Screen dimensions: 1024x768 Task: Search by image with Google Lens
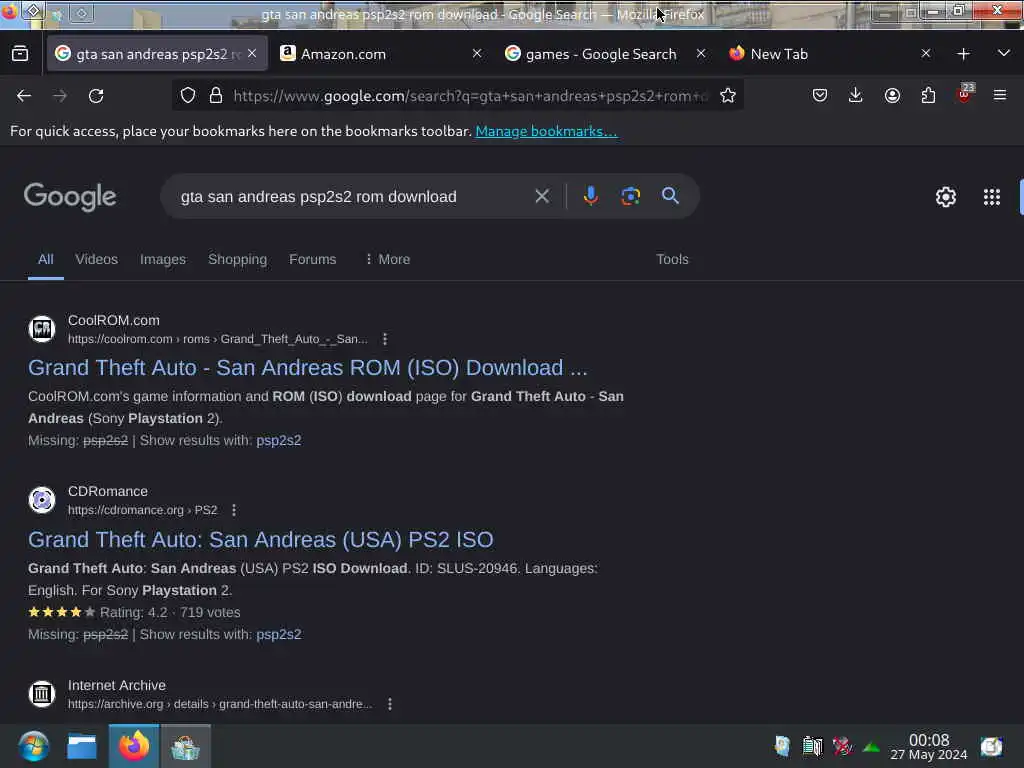(x=630, y=196)
